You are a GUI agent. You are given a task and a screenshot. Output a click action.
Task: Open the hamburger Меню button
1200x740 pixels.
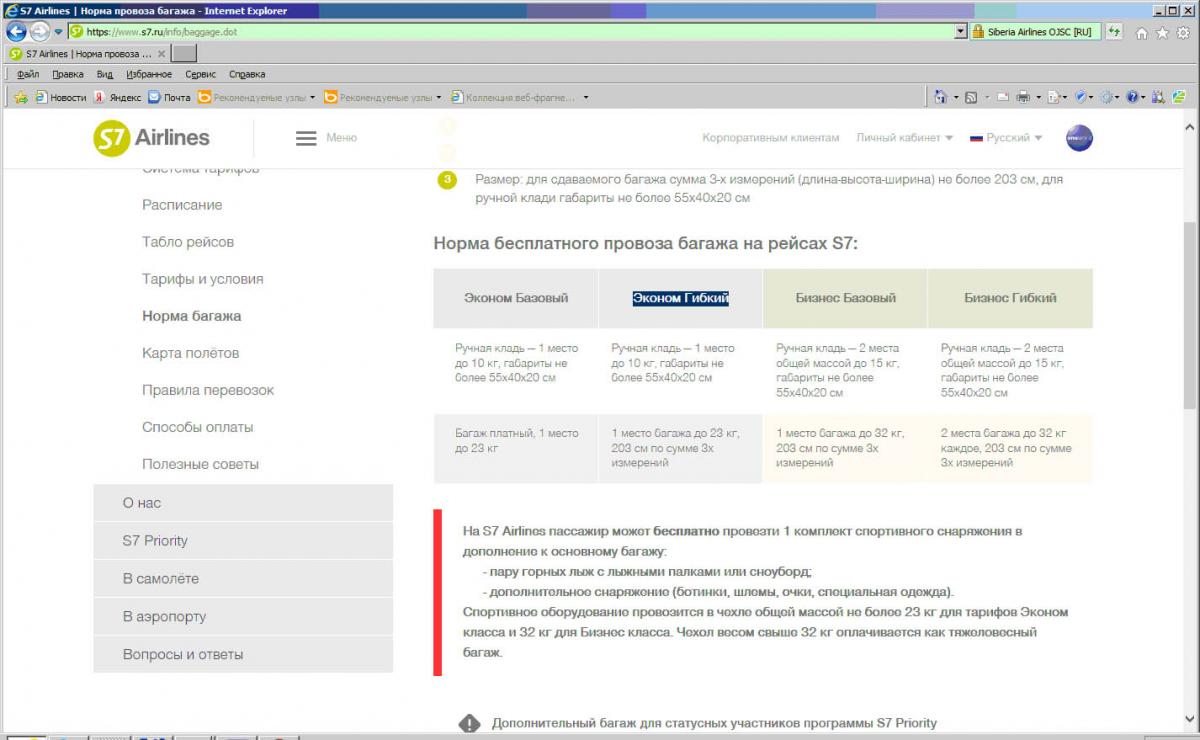coord(327,138)
